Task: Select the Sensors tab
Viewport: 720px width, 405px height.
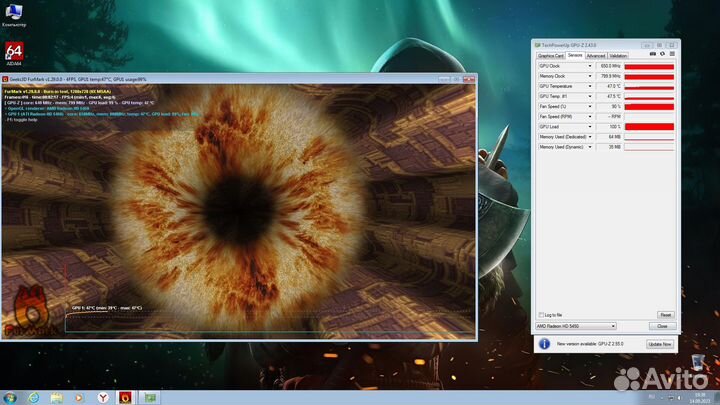Action: coord(575,55)
